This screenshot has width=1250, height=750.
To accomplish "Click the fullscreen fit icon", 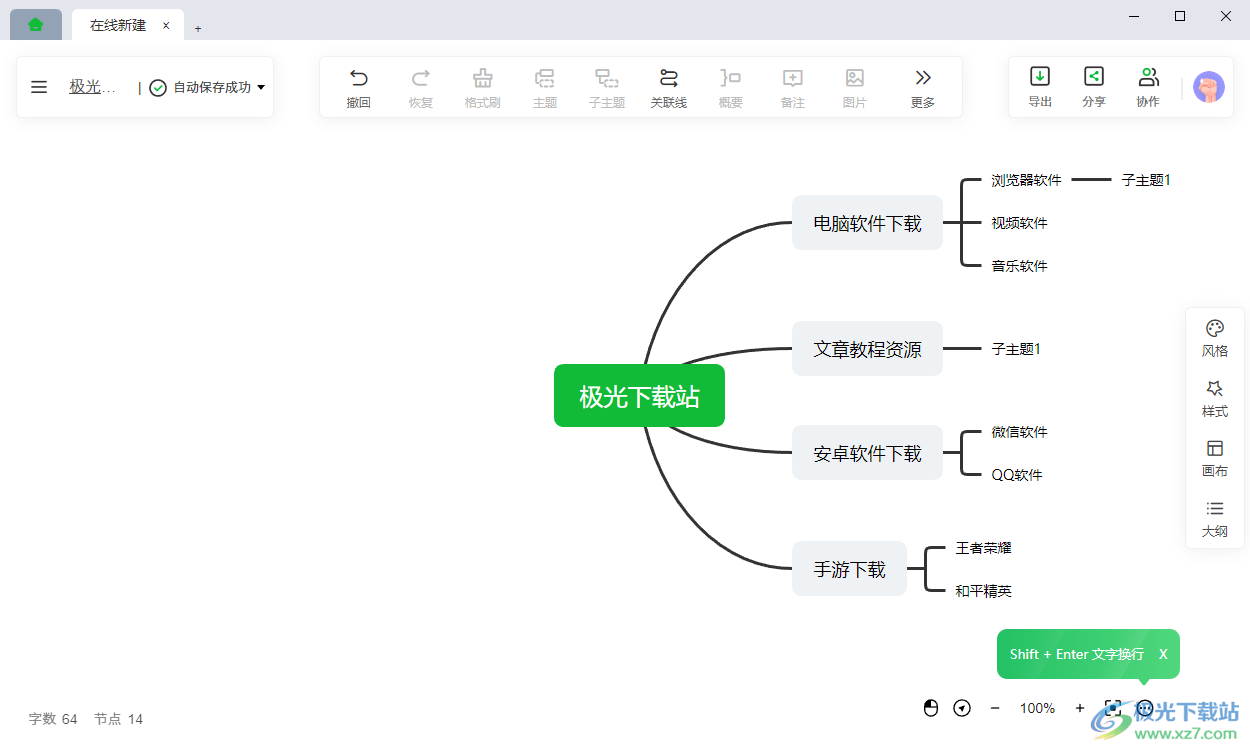I will click(1112, 708).
